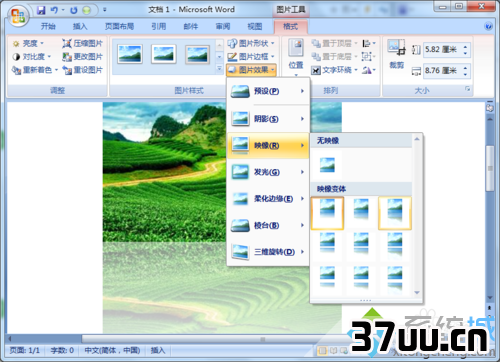
Task: Increase the picture height spinner value
Action: pyautogui.click(x=465, y=46)
